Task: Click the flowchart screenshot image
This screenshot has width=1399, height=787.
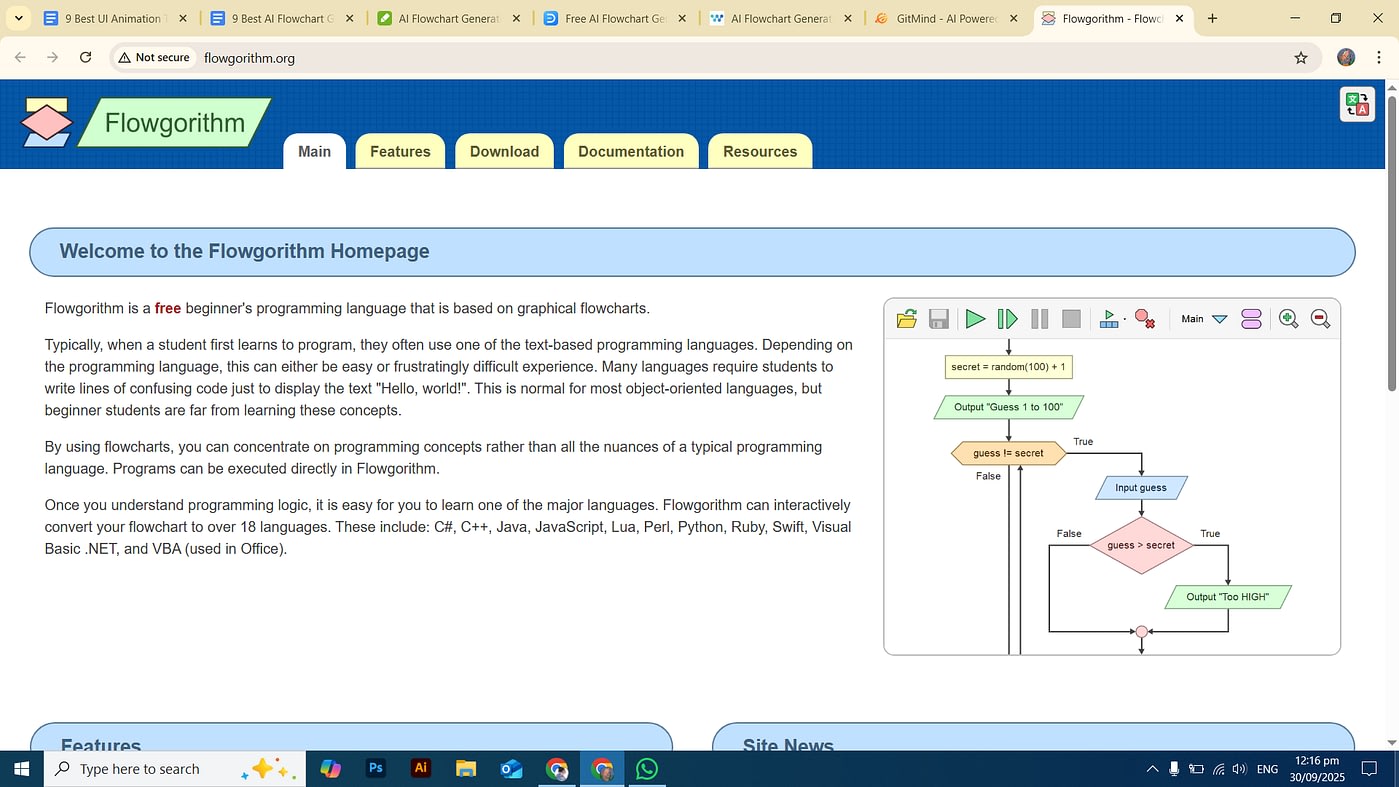Action: [x=1111, y=477]
